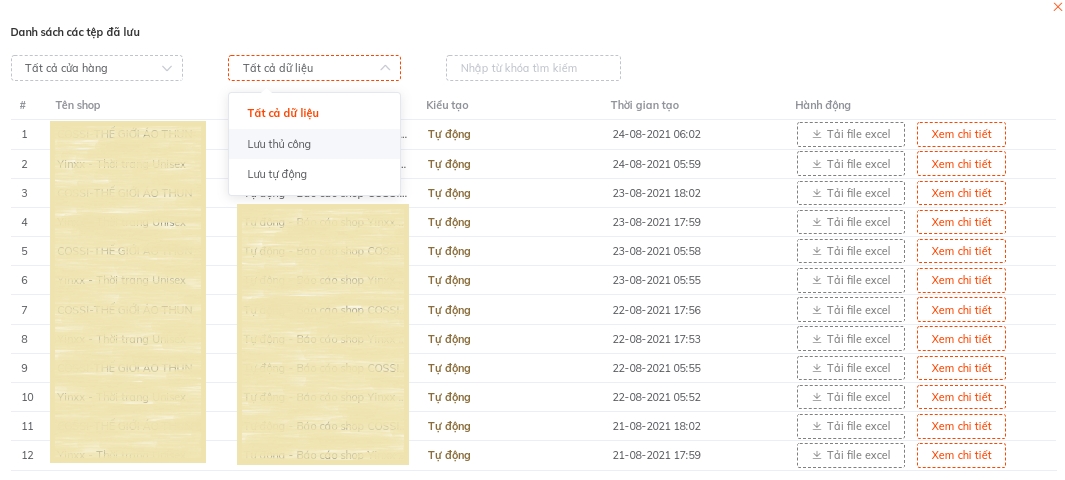Screen dimensions: 1065x480
Task: View details of row 8 entry
Action: 960,339
